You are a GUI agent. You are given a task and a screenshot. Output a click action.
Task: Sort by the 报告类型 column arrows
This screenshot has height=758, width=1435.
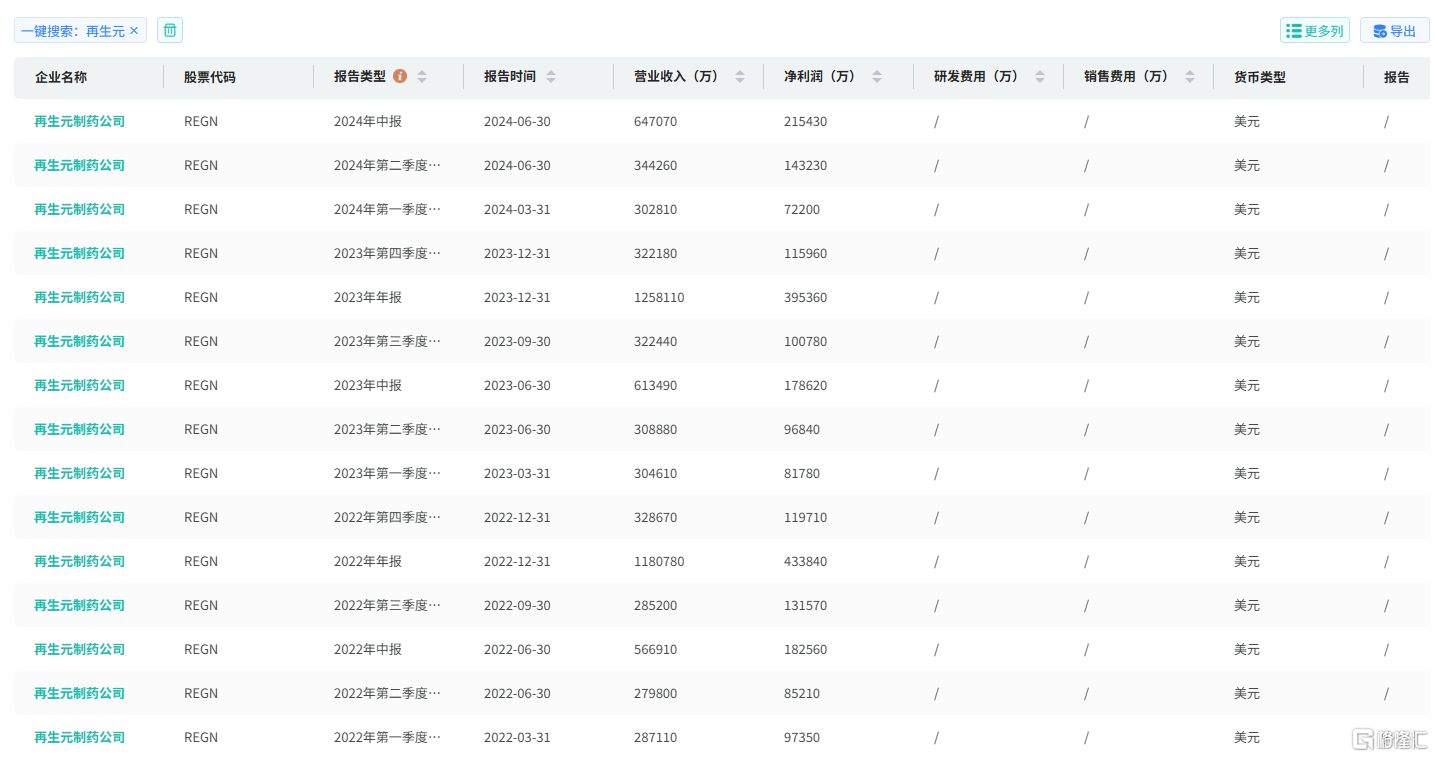[x=422, y=76]
